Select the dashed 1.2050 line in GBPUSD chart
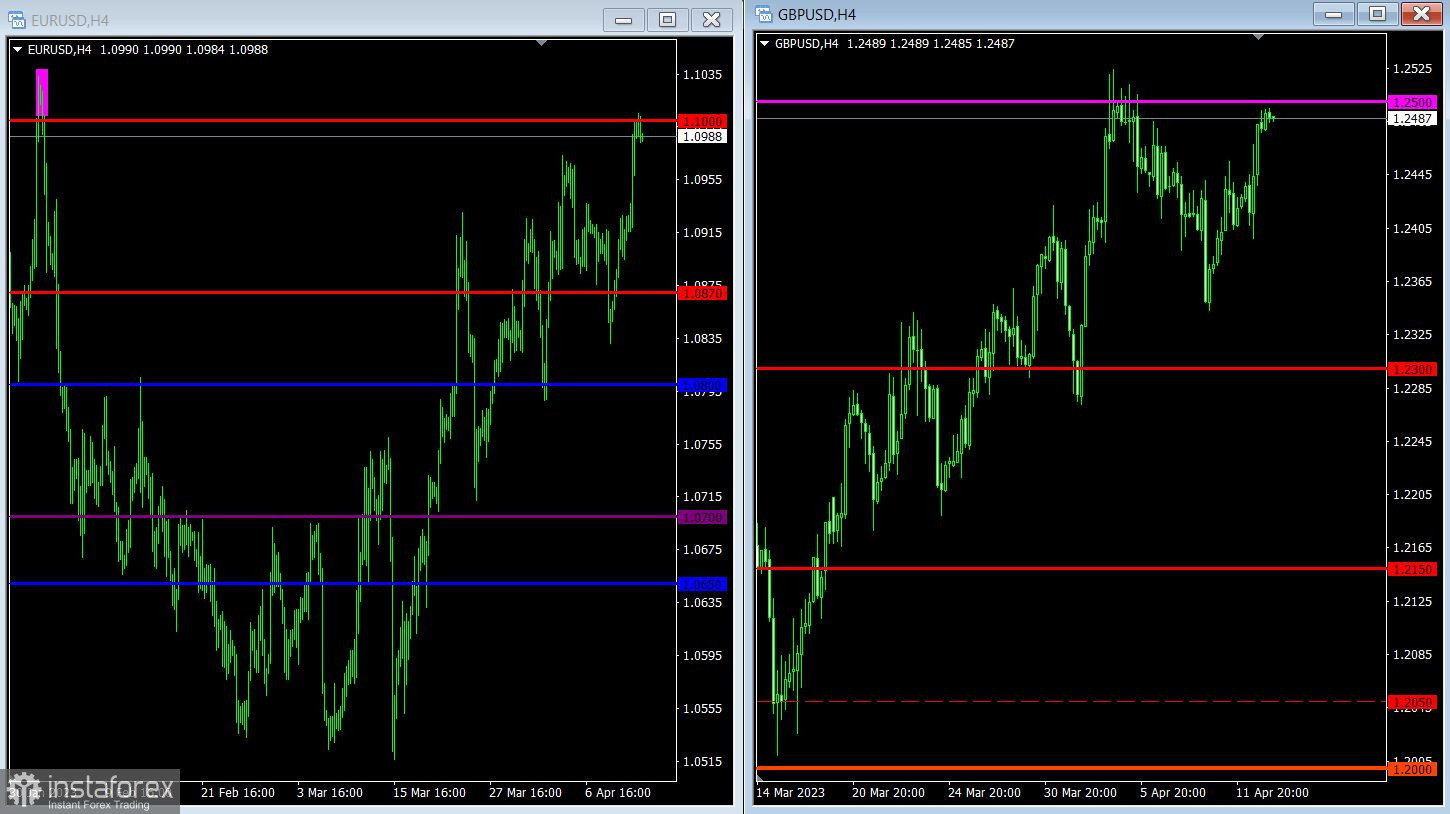The height and width of the screenshot is (814, 1450). pos(1071,701)
